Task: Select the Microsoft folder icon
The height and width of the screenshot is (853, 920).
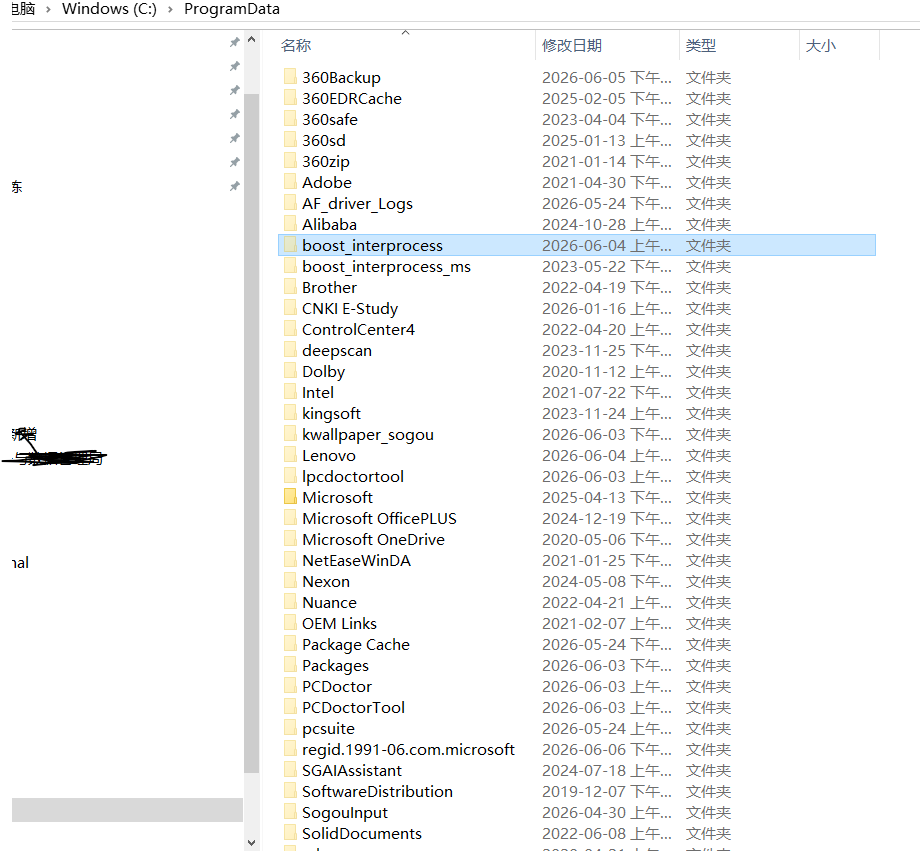Action: (290, 497)
